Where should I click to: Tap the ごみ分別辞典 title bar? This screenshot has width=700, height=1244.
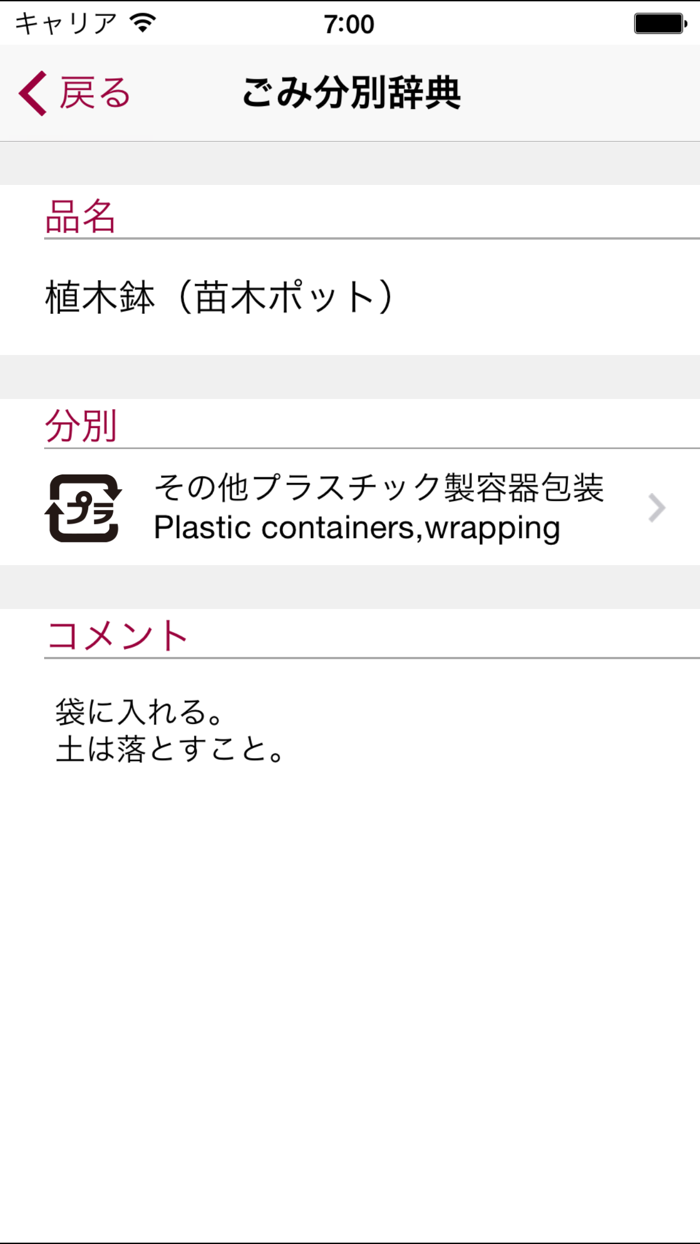(350, 92)
